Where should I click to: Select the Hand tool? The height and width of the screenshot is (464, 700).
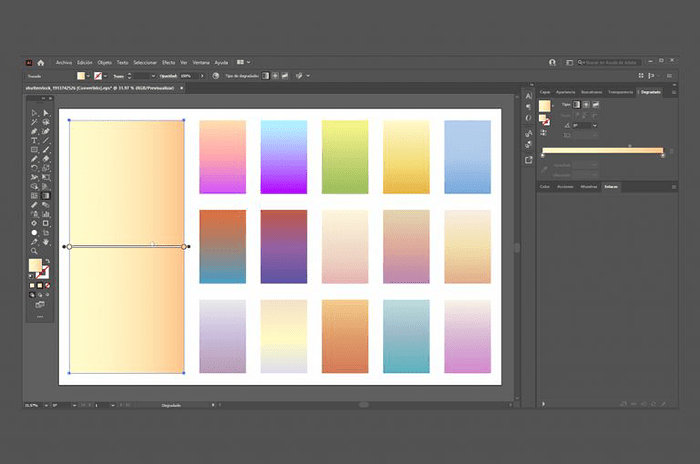(x=46, y=242)
